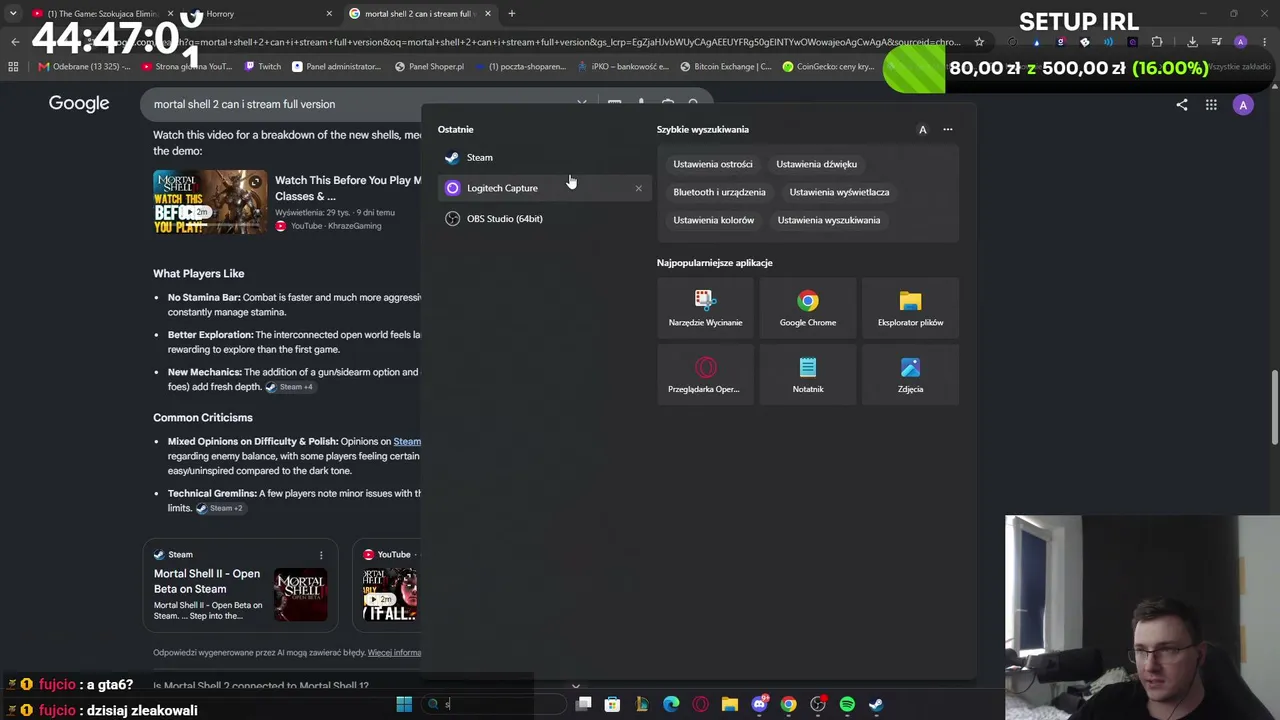This screenshot has height=720, width=1280.
Task: Play Watch This Before You Play video thumbnail
Action: [x=210, y=202]
